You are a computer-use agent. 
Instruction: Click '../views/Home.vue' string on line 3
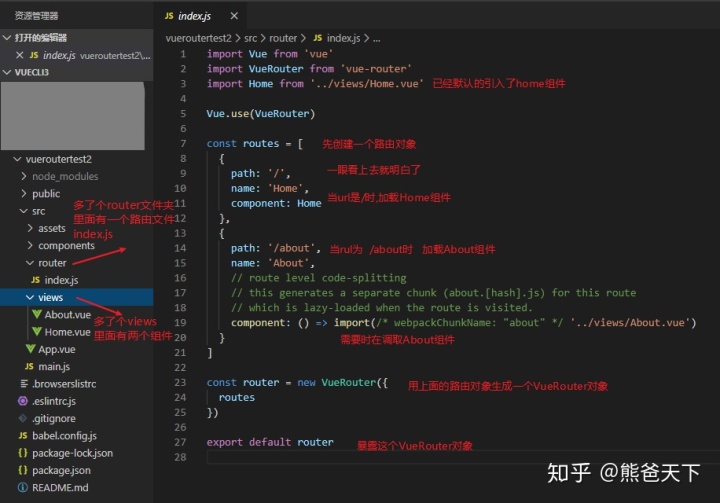pyautogui.click(x=366, y=84)
